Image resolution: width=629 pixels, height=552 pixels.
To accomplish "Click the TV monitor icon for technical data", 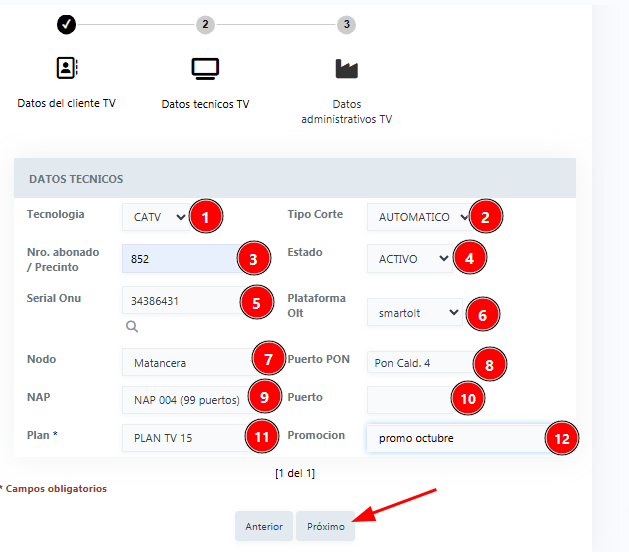I will click(205, 68).
